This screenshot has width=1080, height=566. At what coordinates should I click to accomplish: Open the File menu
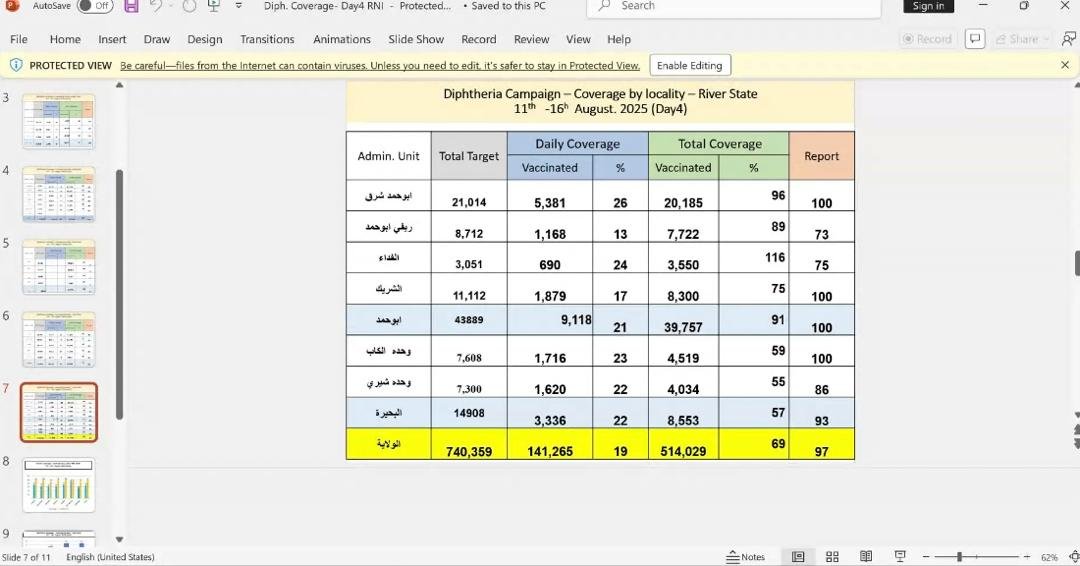[18, 39]
